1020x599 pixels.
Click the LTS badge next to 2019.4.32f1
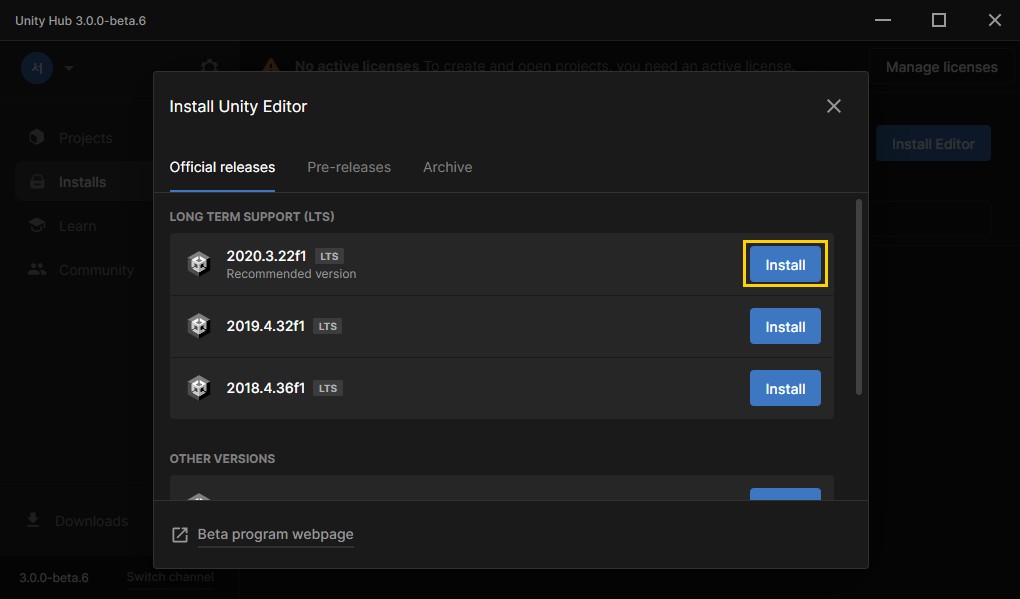coord(328,326)
